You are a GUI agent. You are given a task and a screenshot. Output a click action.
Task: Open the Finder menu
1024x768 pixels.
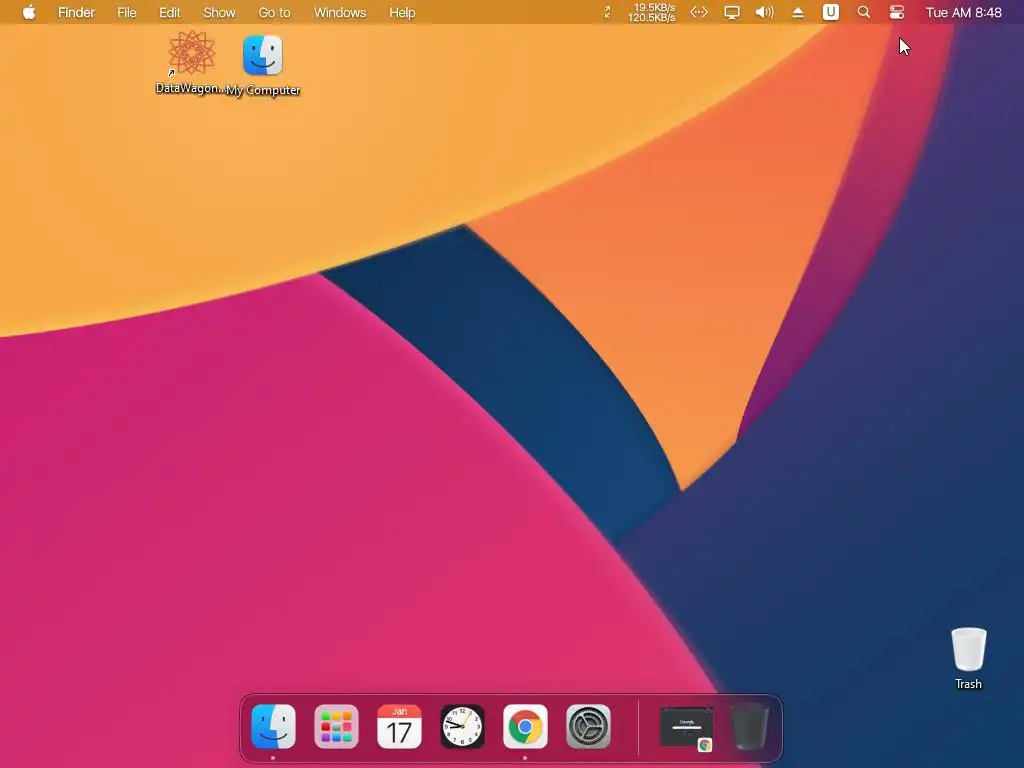tap(76, 12)
